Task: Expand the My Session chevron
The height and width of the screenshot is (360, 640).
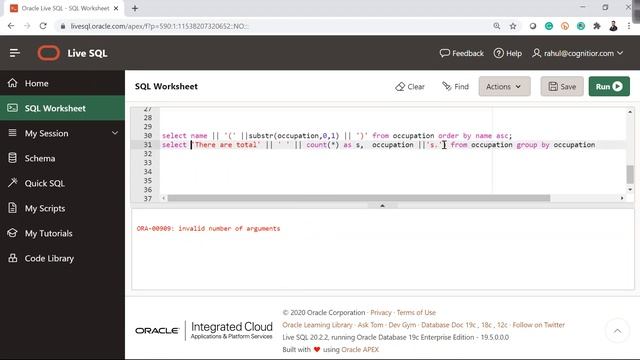Action: (115, 133)
